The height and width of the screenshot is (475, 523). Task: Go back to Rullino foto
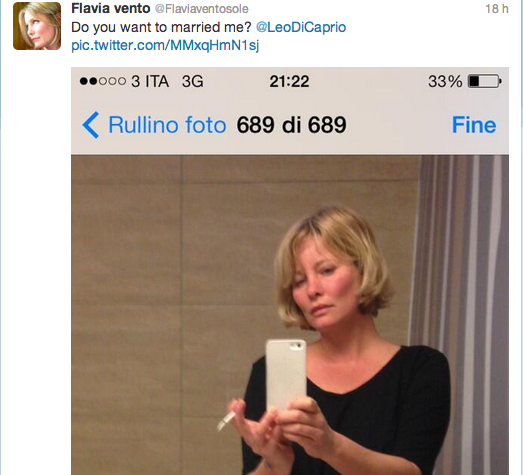point(167,125)
